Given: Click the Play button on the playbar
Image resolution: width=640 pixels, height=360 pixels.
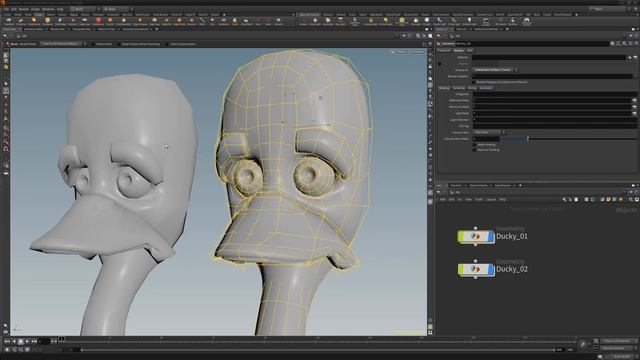Looking at the screenshot, I should pyautogui.click(x=27, y=341).
